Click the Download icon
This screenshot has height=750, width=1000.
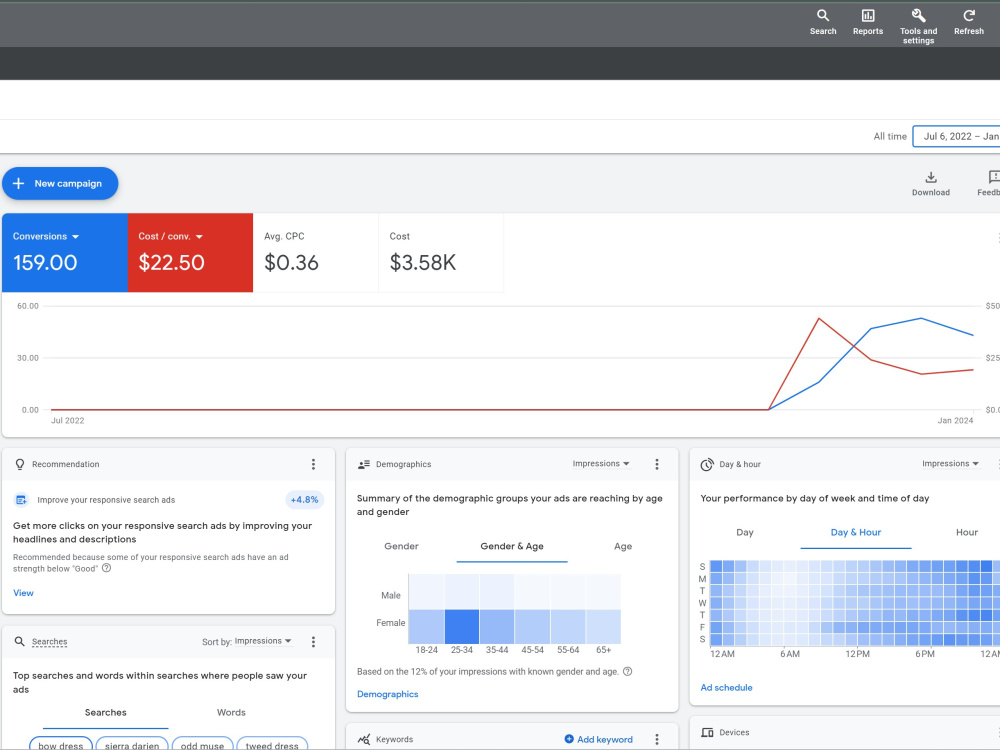coord(930,184)
